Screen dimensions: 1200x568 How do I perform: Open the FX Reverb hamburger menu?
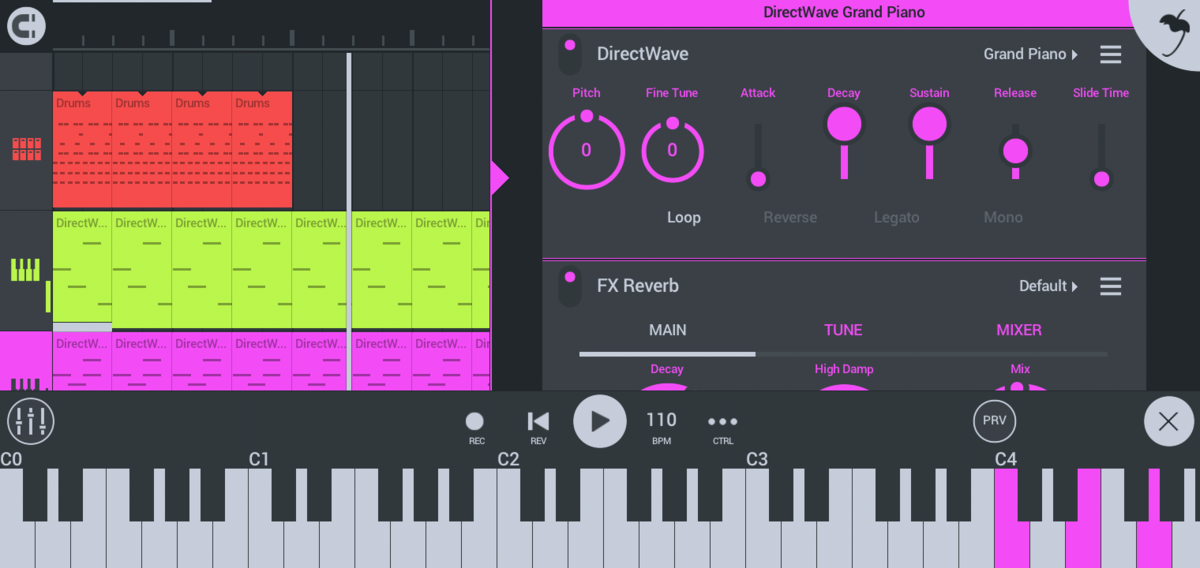click(x=1110, y=286)
